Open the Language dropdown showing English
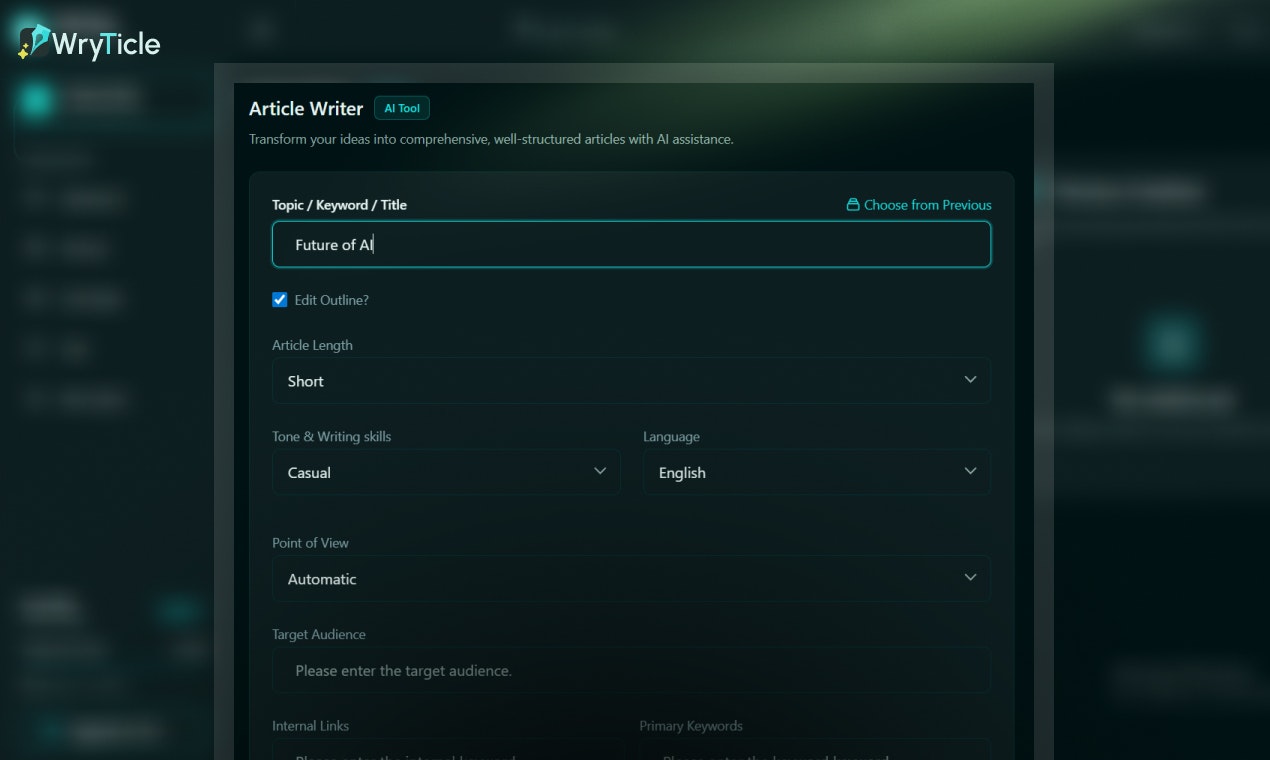The height and width of the screenshot is (760, 1270). pyautogui.click(x=816, y=471)
